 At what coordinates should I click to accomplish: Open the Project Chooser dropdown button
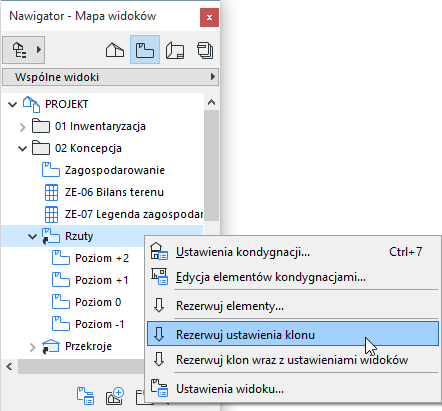click(23, 50)
